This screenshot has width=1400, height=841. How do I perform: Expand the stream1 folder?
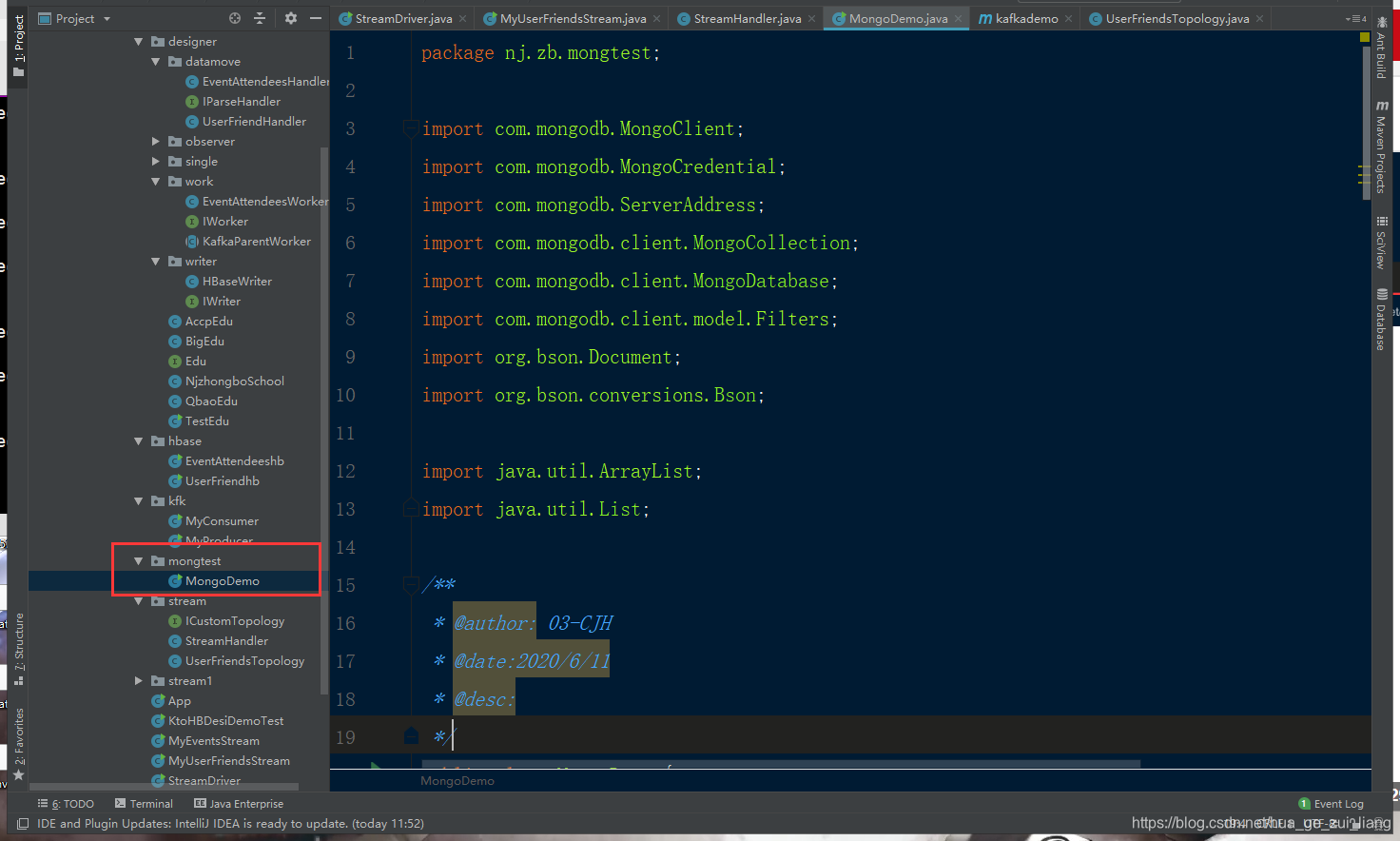click(139, 681)
